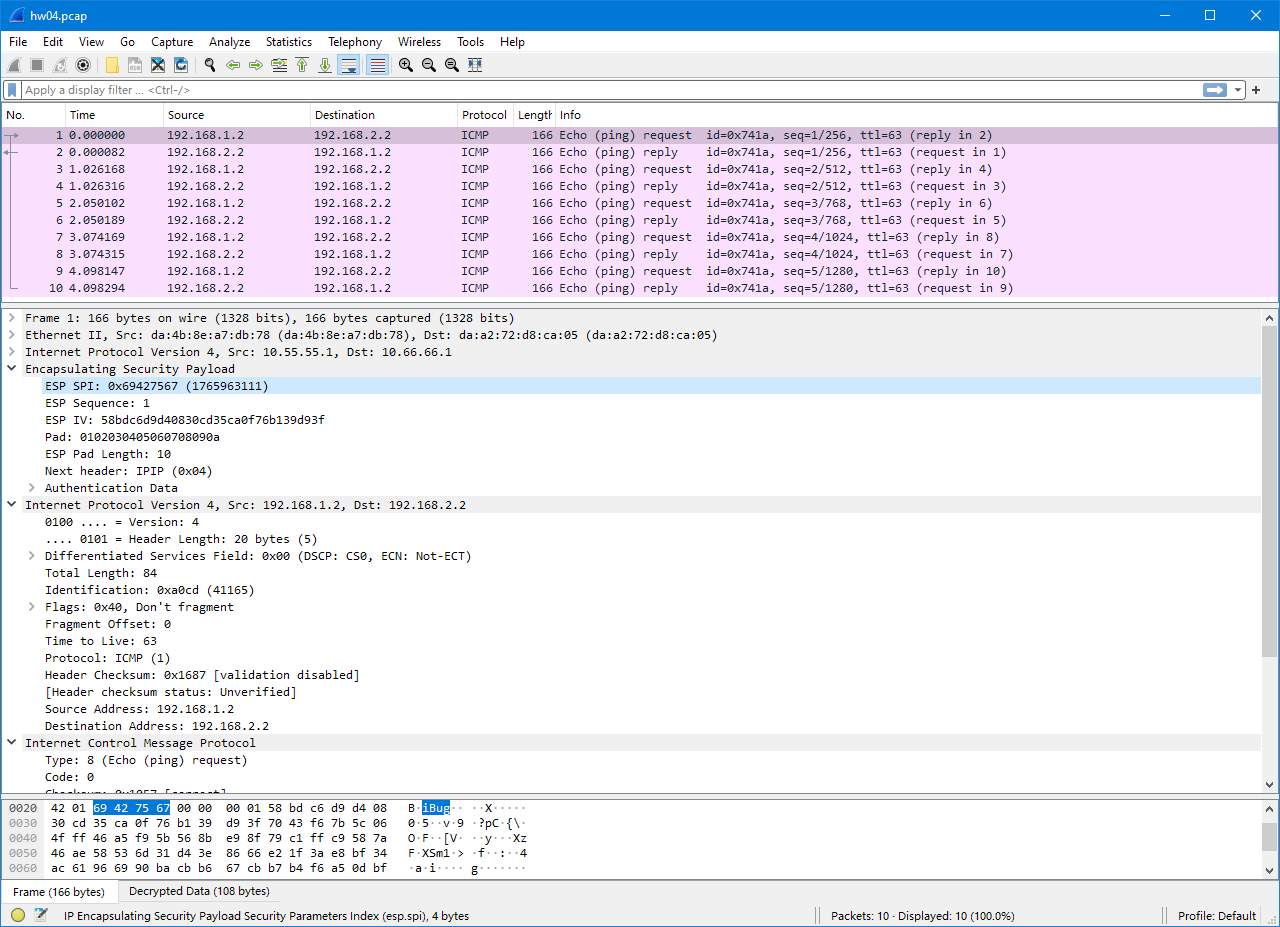1280x927 pixels.
Task: Click the resize columns to content icon
Action: point(475,65)
